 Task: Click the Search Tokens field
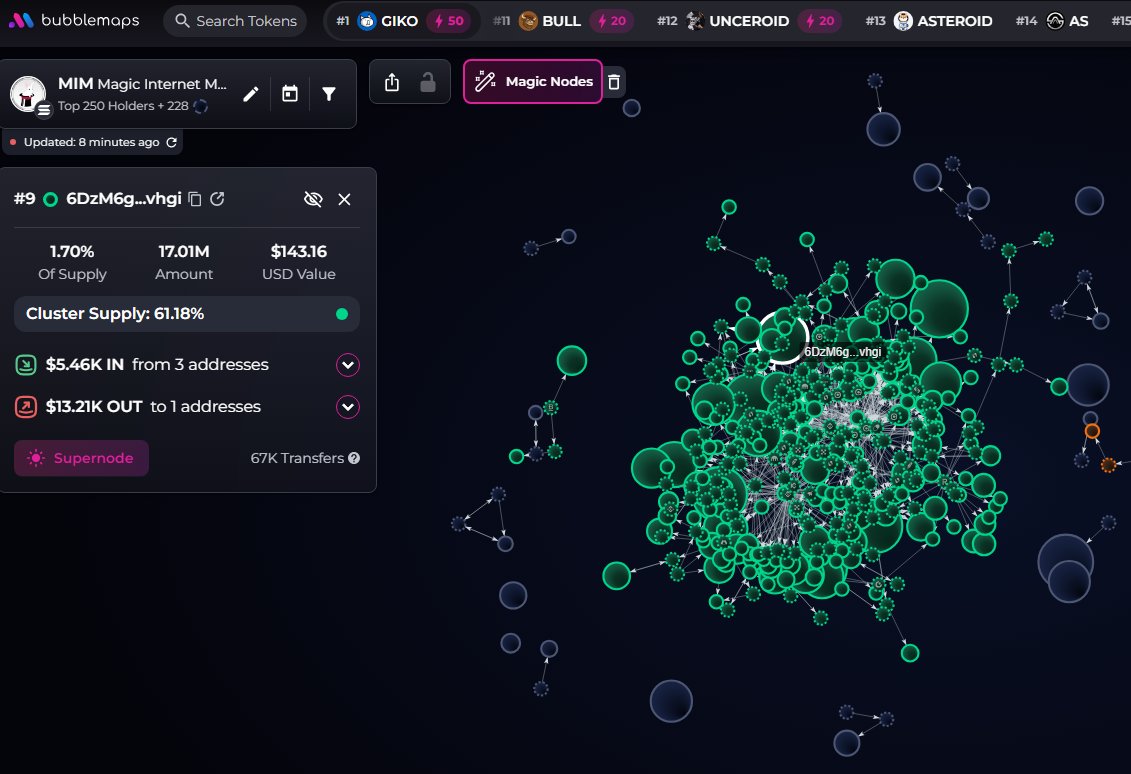pos(235,21)
